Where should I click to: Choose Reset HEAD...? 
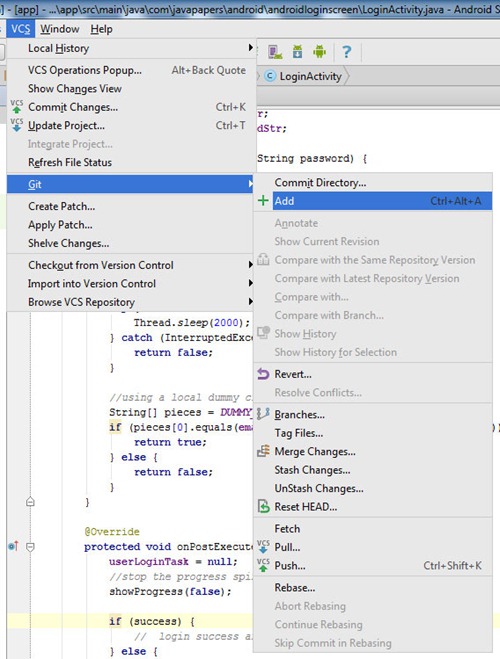[x=373, y=507]
